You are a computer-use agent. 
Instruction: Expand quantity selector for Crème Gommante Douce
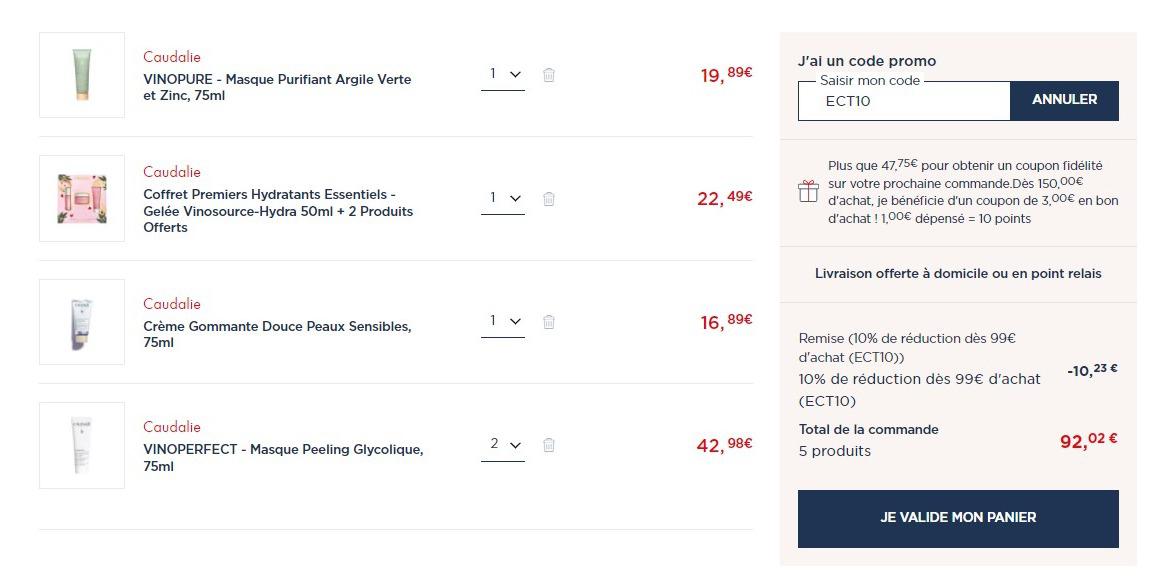click(503, 322)
